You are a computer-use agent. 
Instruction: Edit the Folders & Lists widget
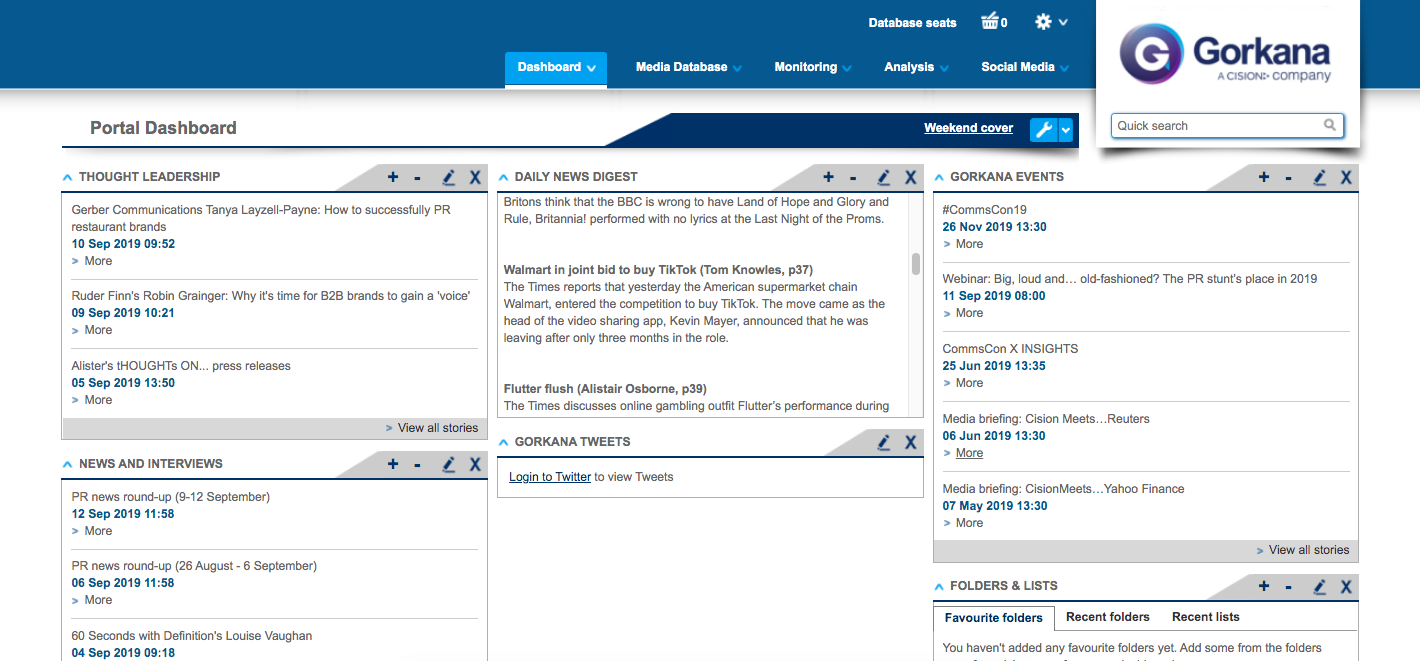(1320, 587)
